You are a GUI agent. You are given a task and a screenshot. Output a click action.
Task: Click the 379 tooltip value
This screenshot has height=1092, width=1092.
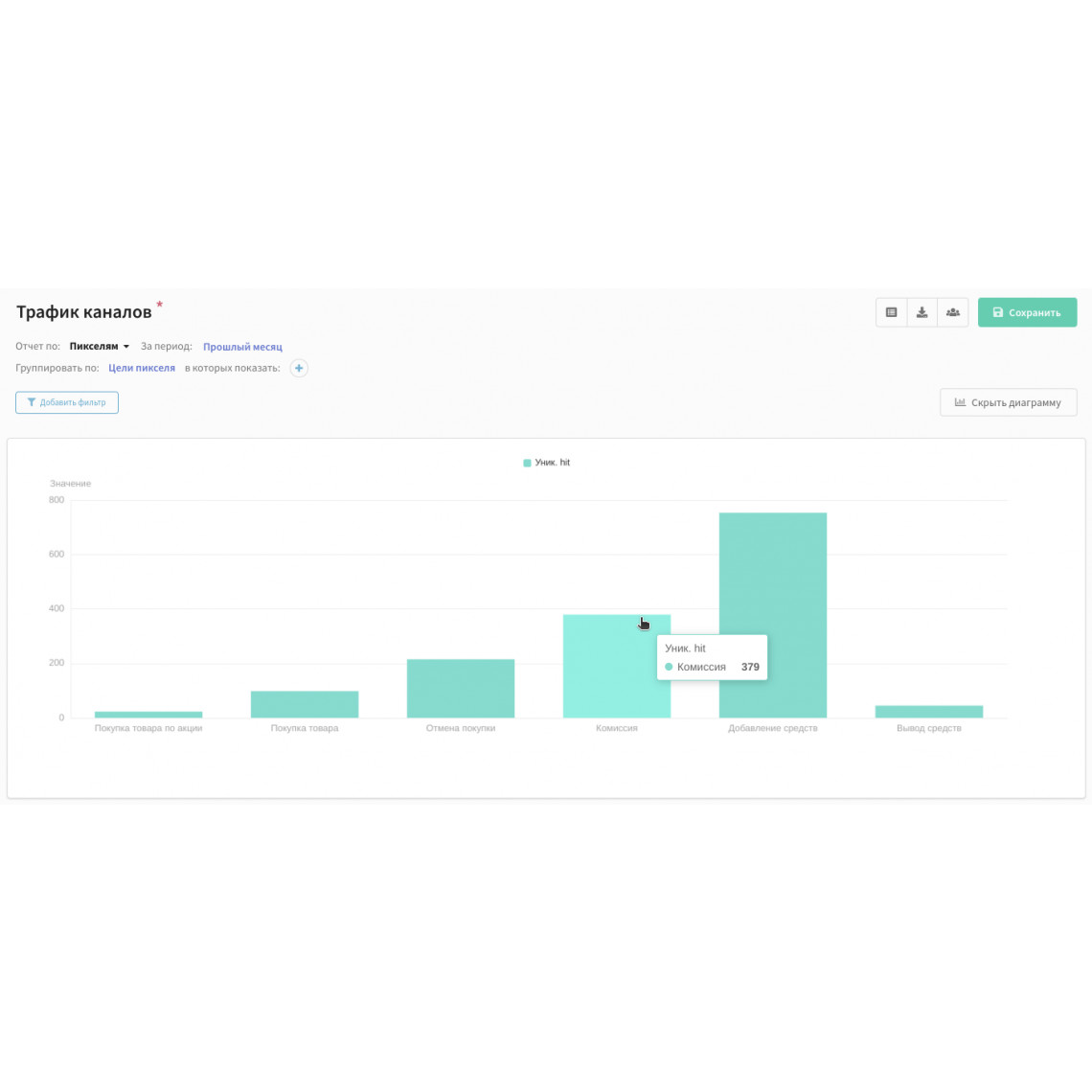point(750,667)
